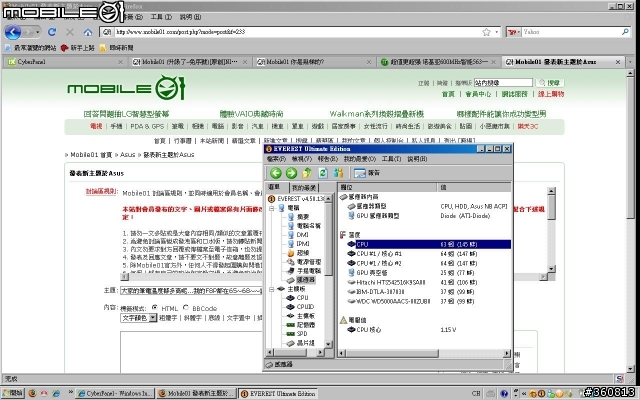
Task: Select 記憶體 memory item in tree
Action: [x=301, y=324]
